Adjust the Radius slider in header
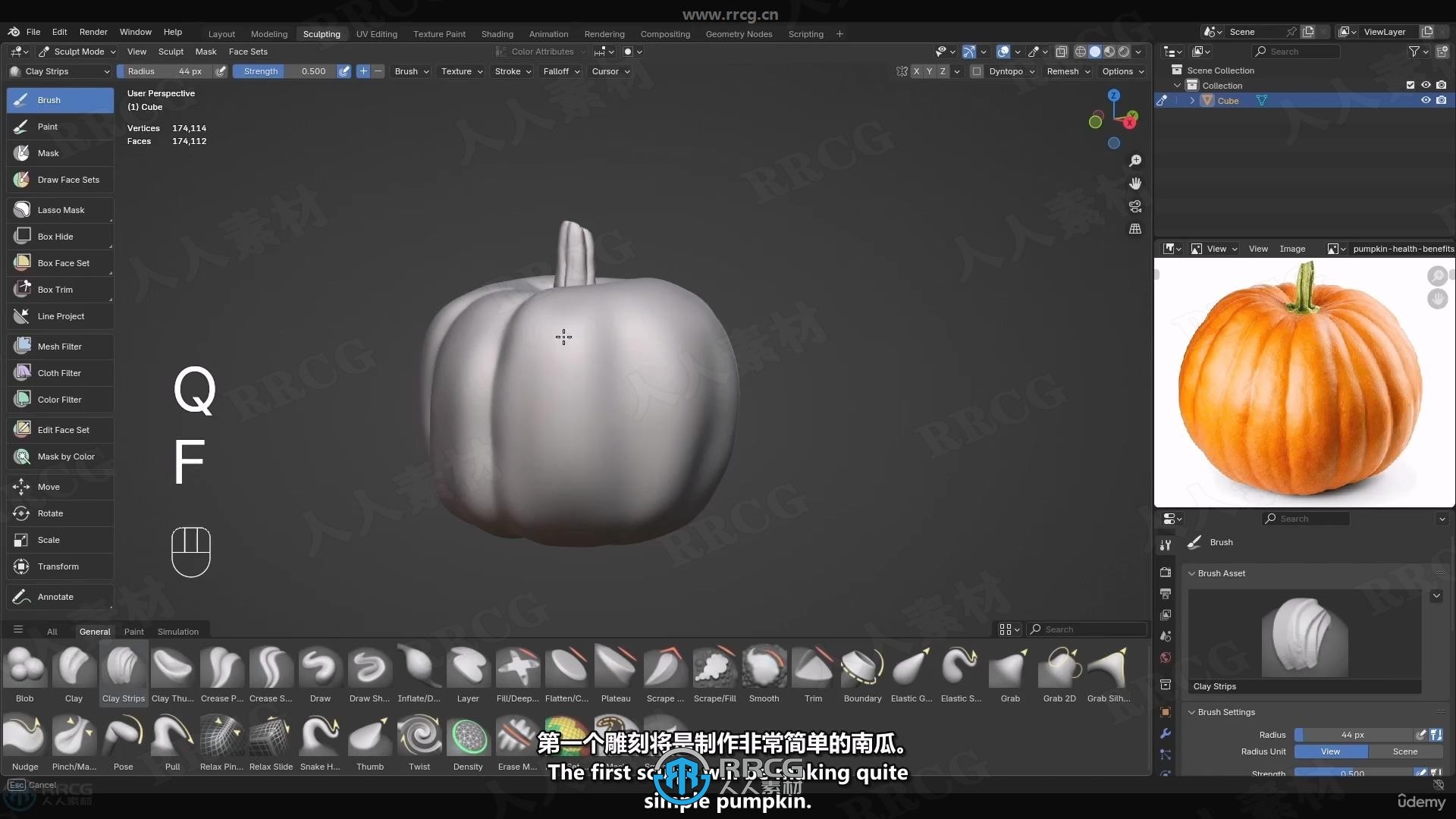This screenshot has height=819, width=1456. pos(165,71)
